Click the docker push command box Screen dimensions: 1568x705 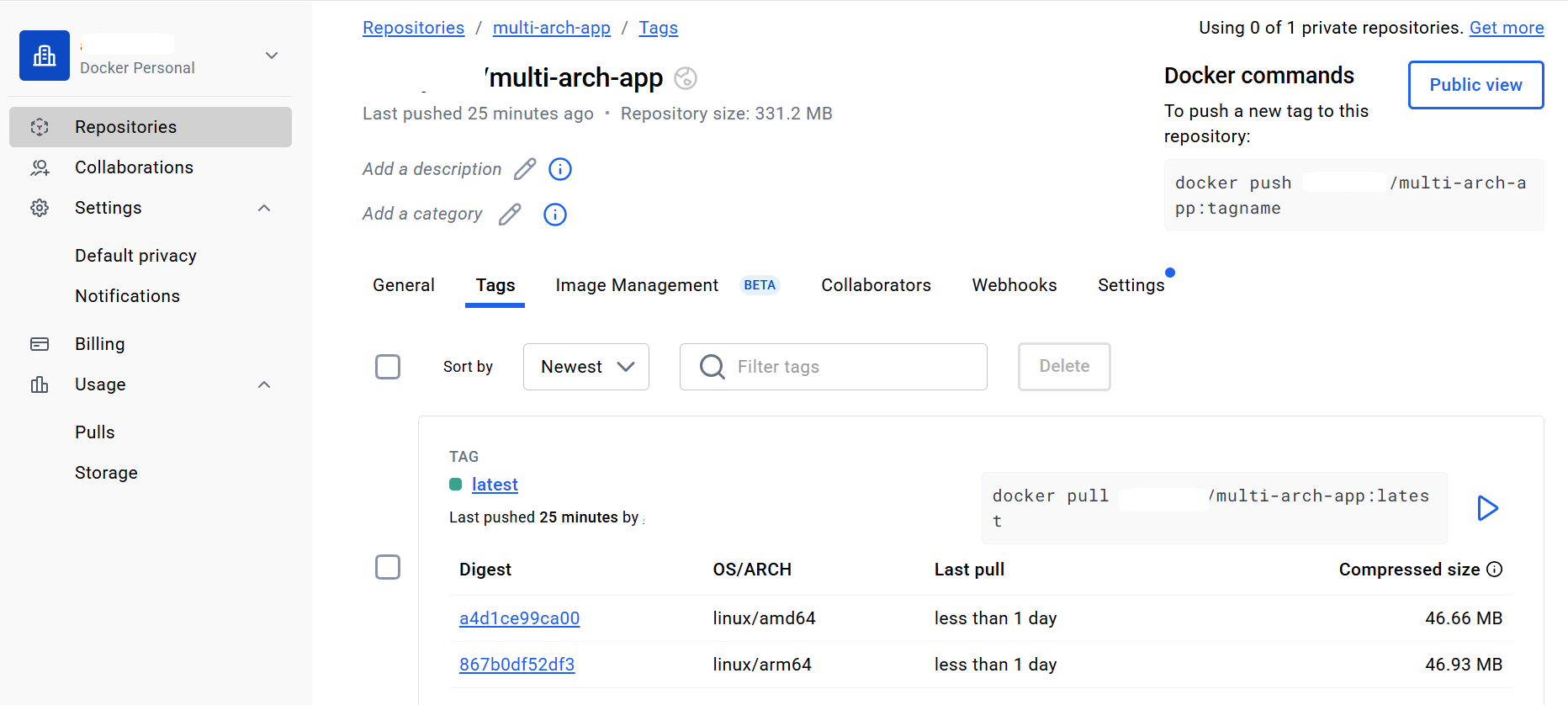(1354, 195)
